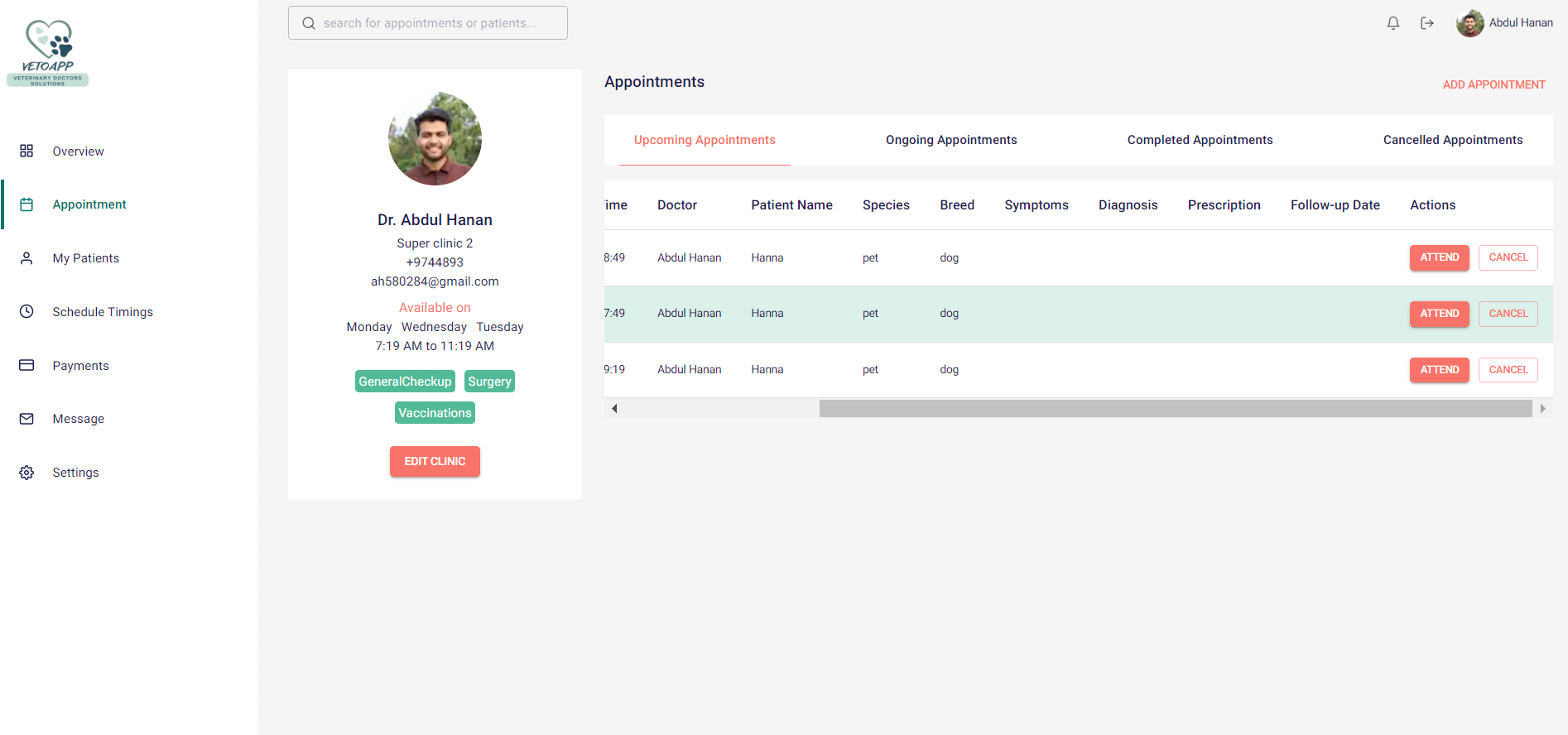Click the logout icon in header
The width and height of the screenshot is (1568, 735).
tap(1427, 23)
